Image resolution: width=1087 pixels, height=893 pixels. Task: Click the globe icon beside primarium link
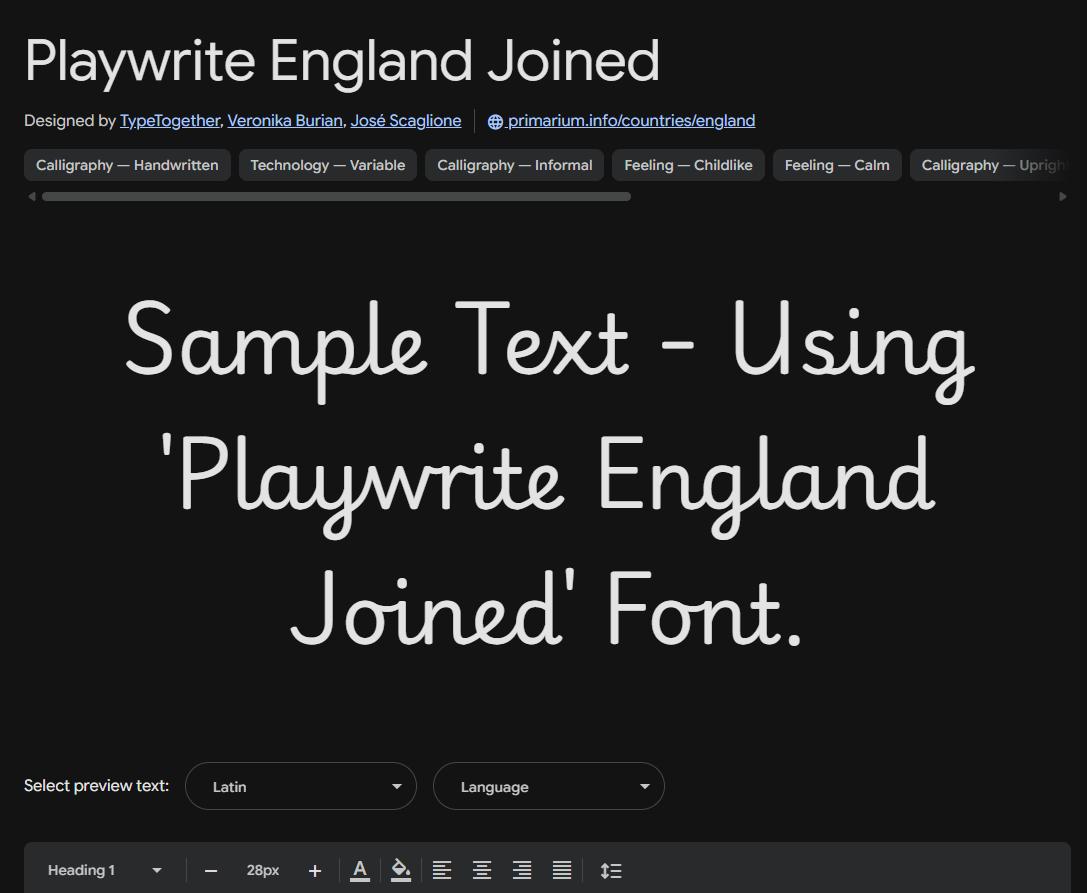pos(495,121)
